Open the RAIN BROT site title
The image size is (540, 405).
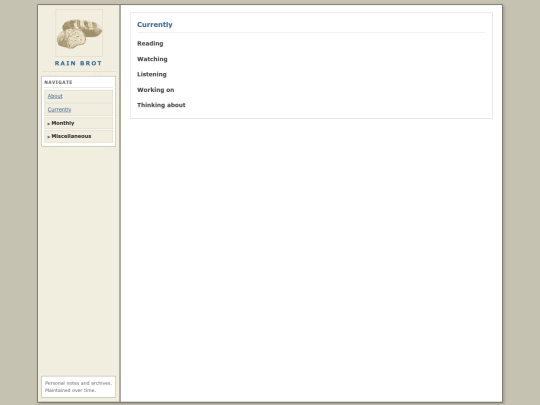79,63
